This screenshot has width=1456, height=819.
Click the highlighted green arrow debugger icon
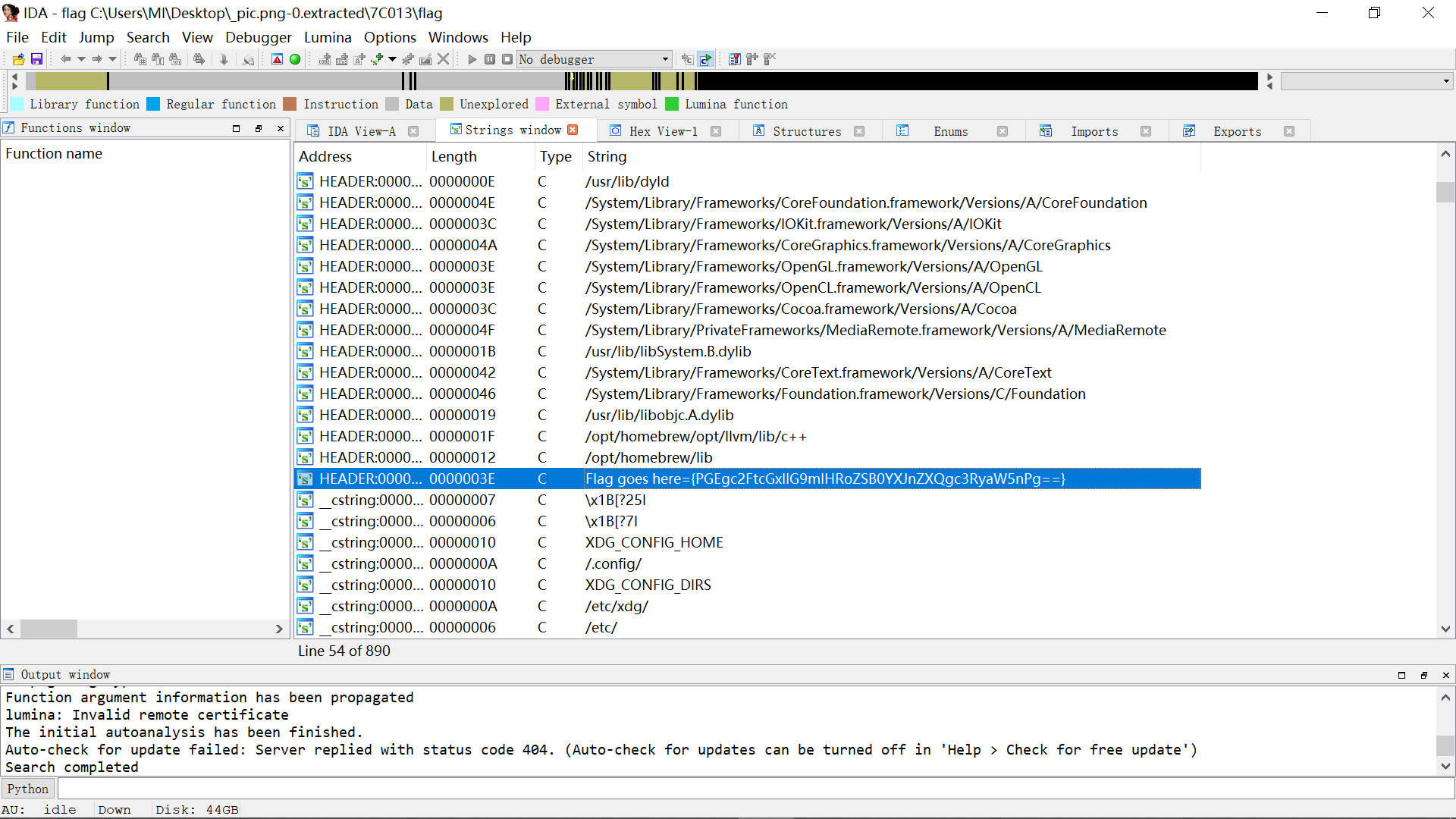pyautogui.click(x=706, y=59)
